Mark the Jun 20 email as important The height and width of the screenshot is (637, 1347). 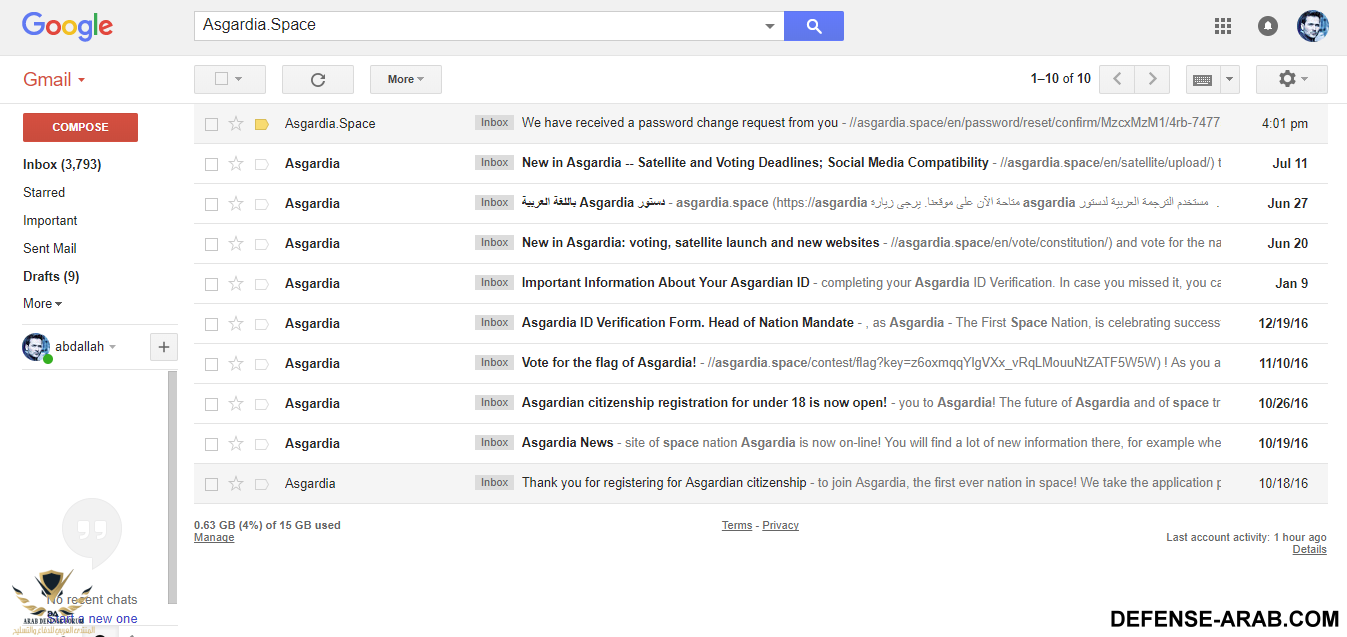[262, 244]
